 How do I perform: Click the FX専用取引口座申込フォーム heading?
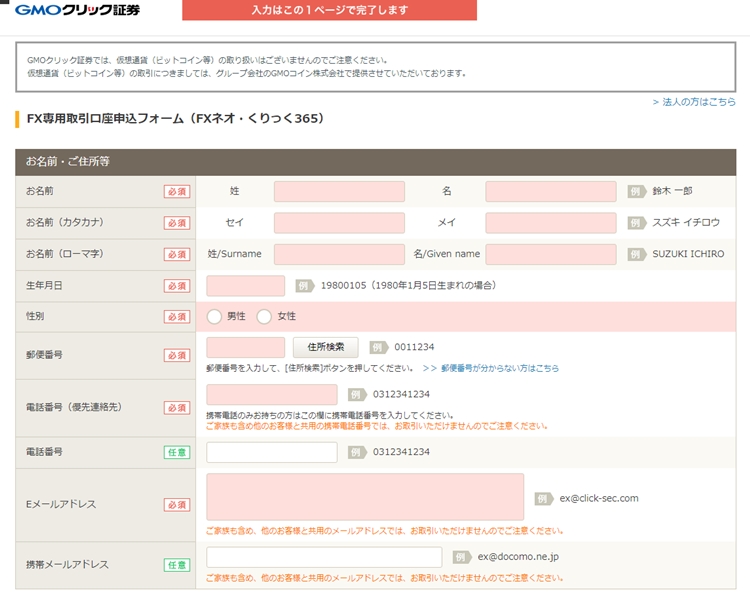(176, 119)
